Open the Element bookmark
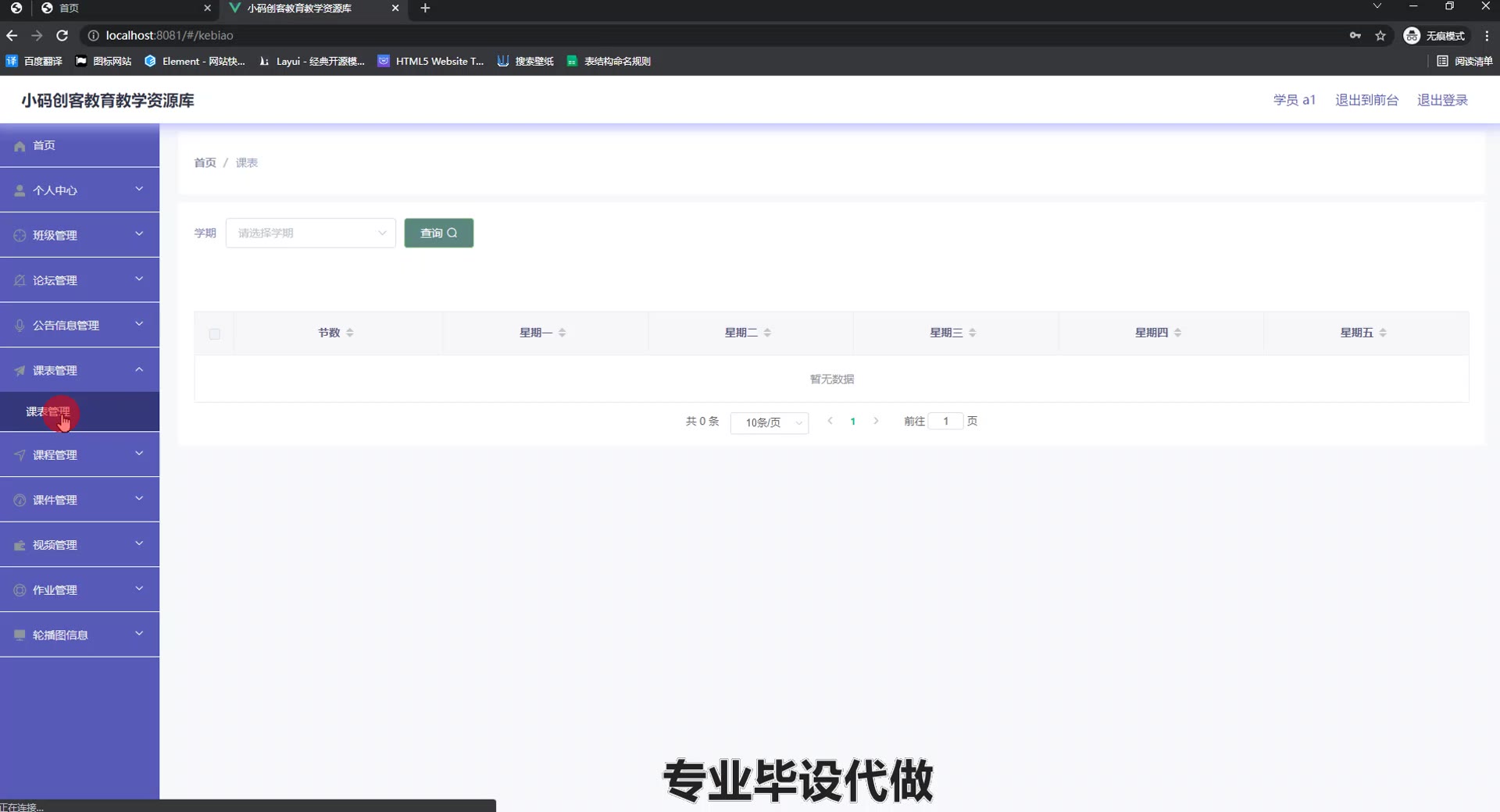The height and width of the screenshot is (812, 1500). (195, 61)
